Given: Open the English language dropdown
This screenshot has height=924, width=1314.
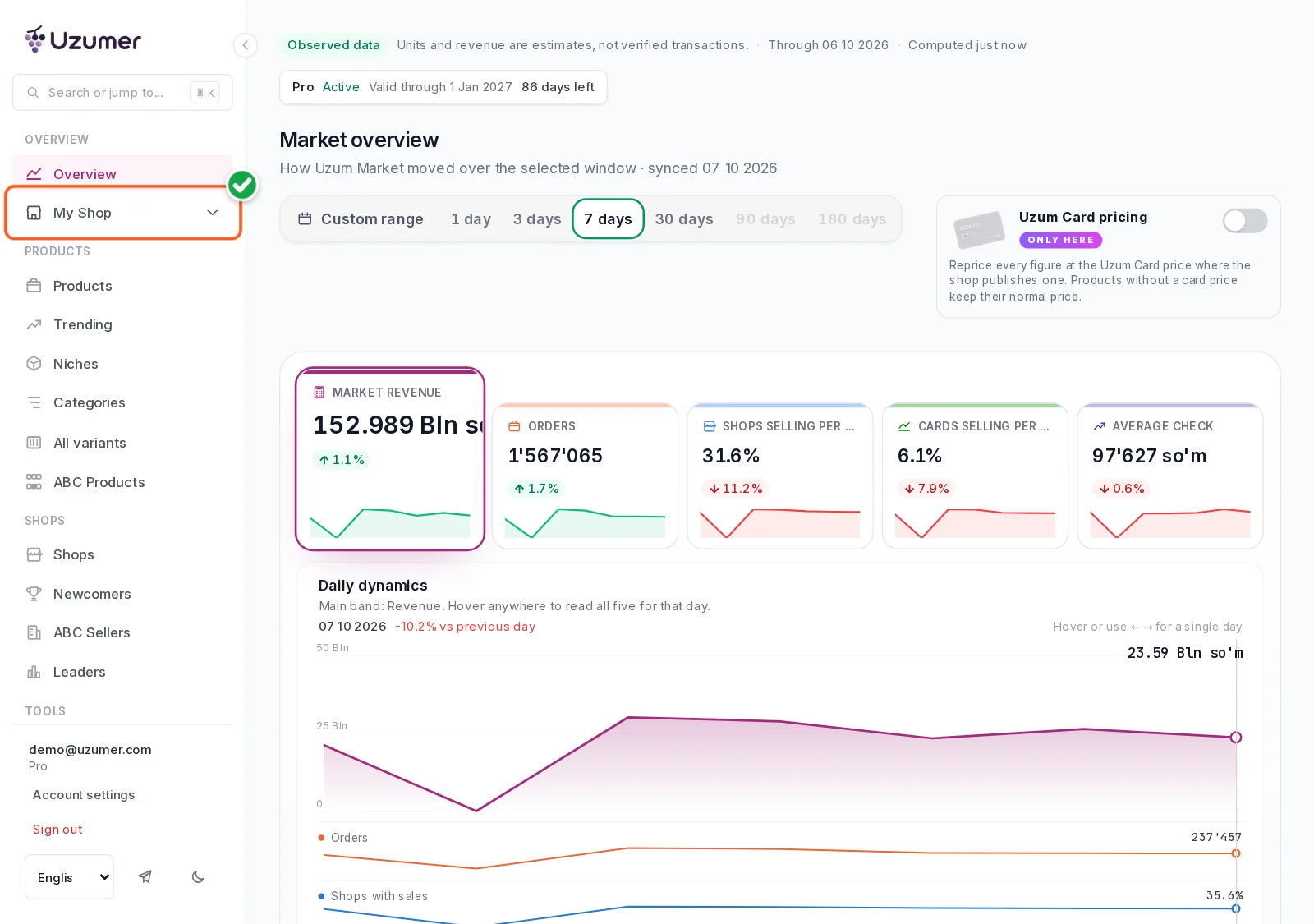Looking at the screenshot, I should pos(69,877).
